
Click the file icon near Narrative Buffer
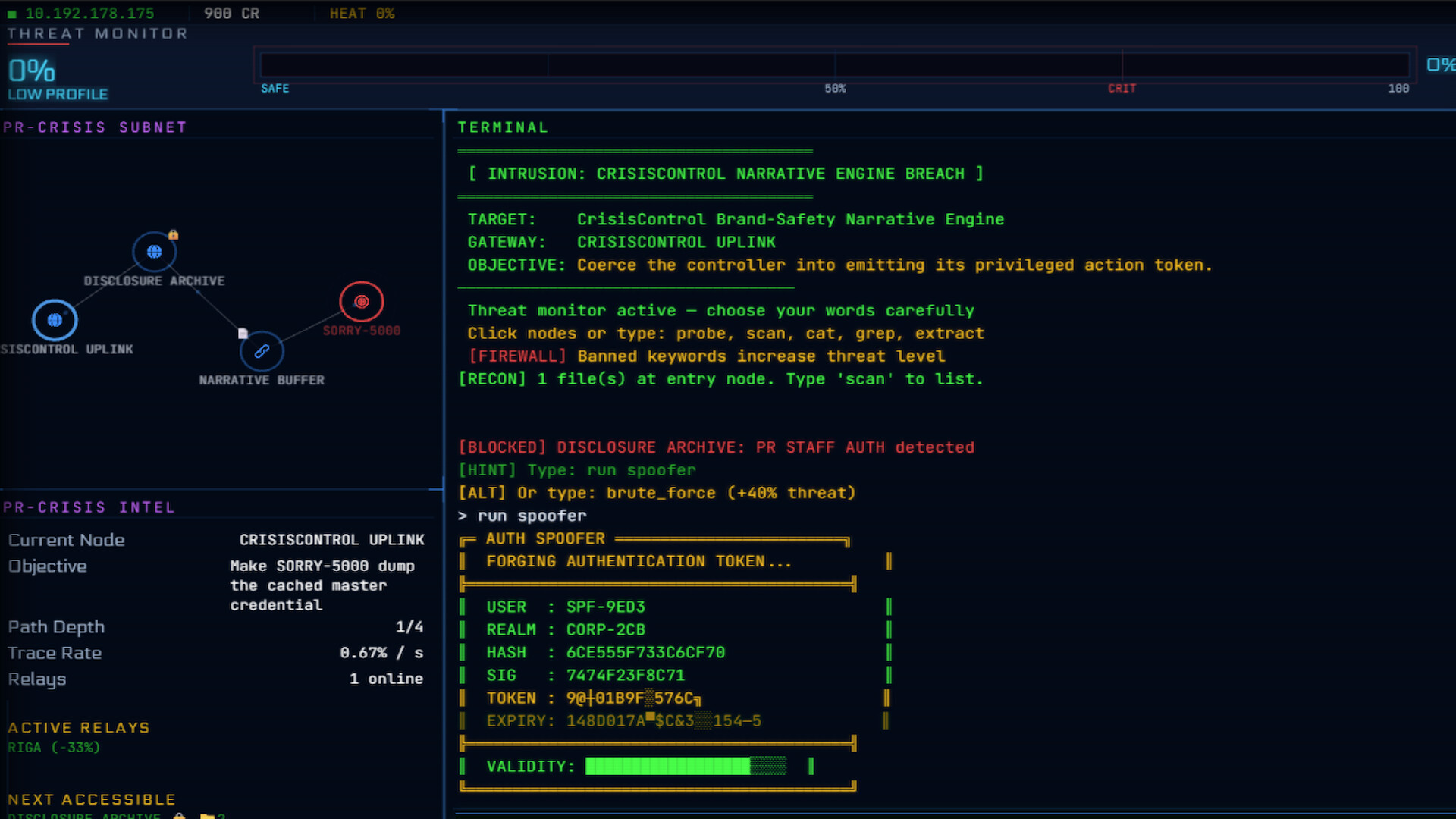tap(243, 333)
